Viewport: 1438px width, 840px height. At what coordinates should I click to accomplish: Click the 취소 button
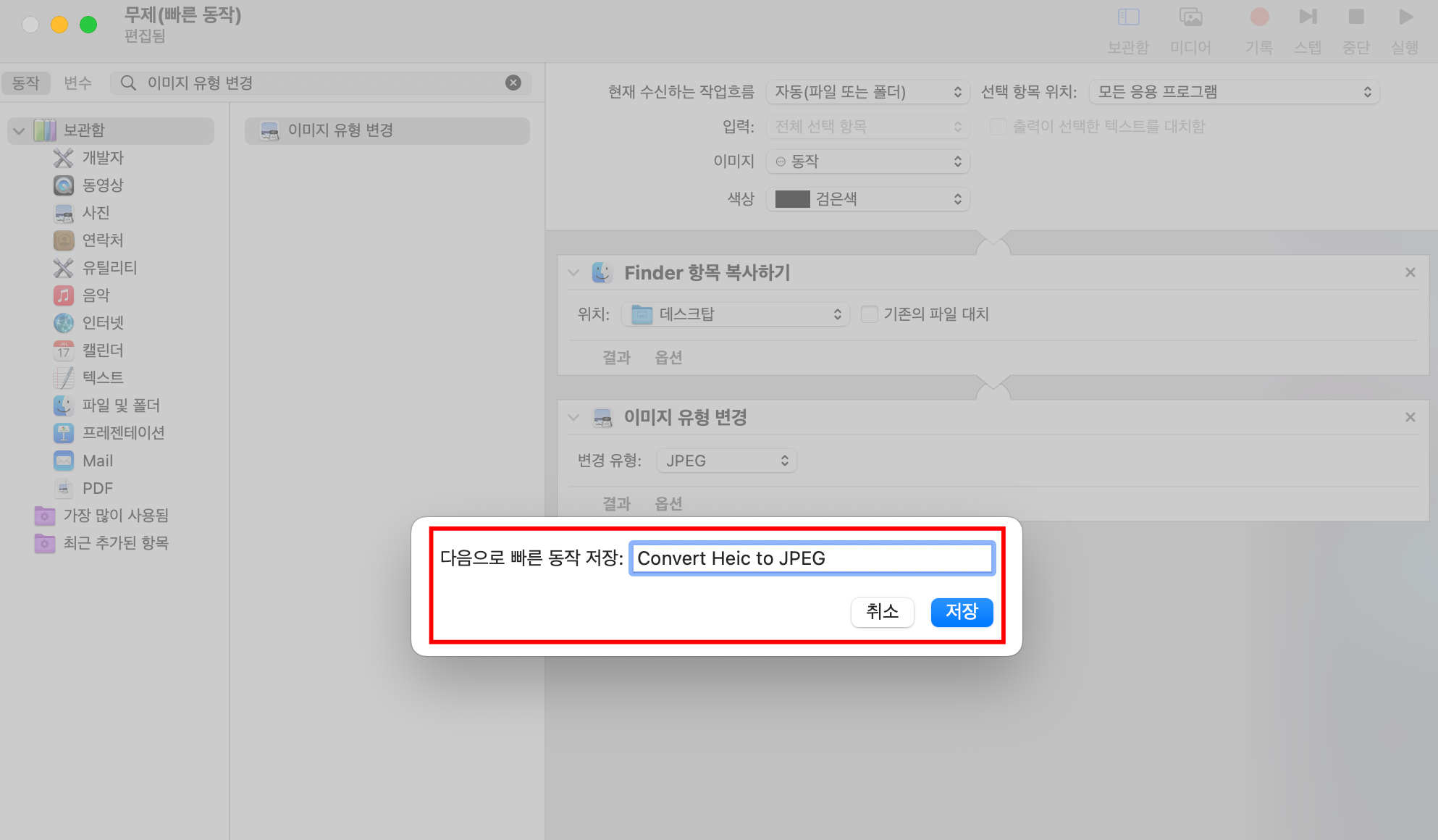pyautogui.click(x=882, y=612)
